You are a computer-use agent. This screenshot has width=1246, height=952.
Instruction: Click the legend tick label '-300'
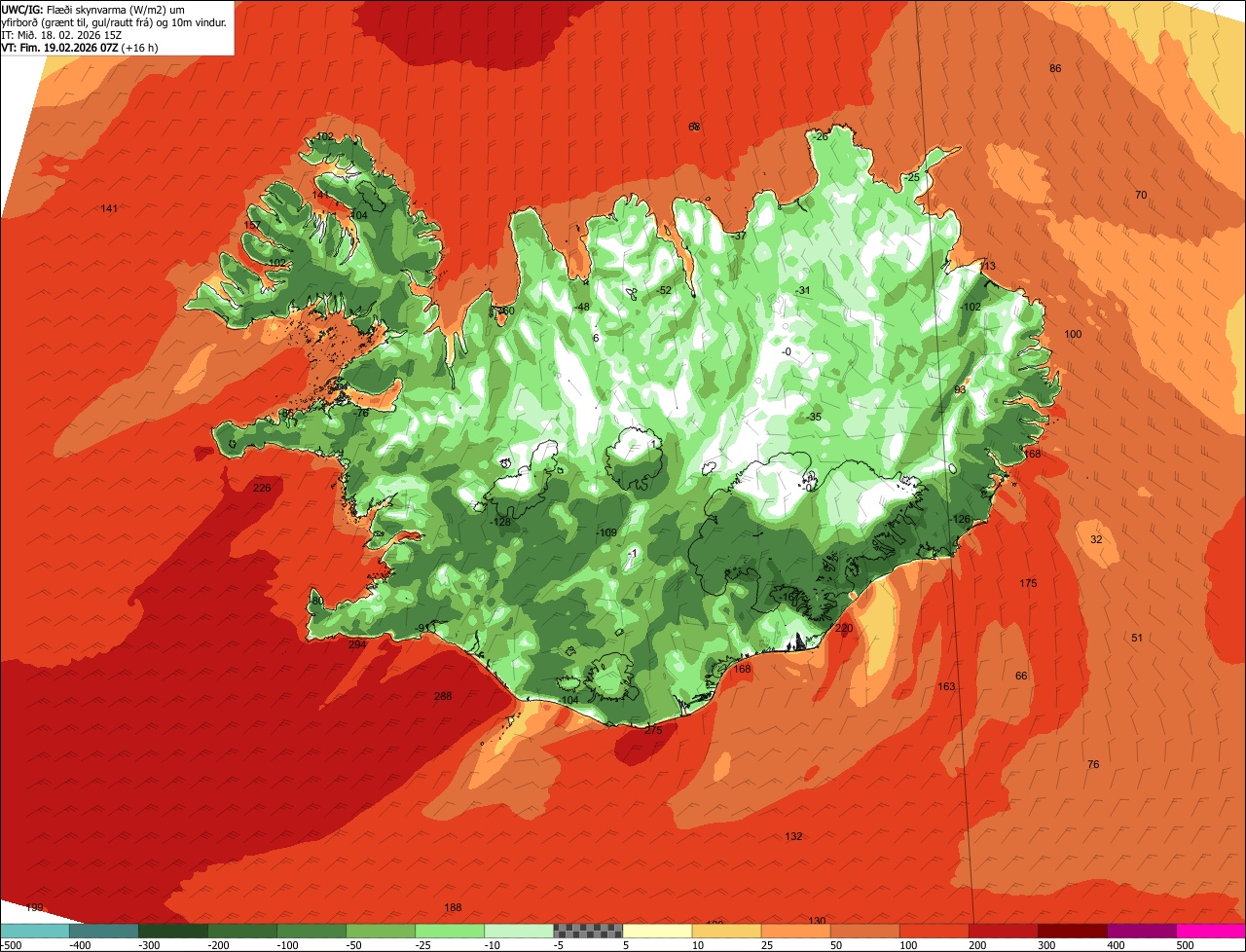(x=149, y=944)
